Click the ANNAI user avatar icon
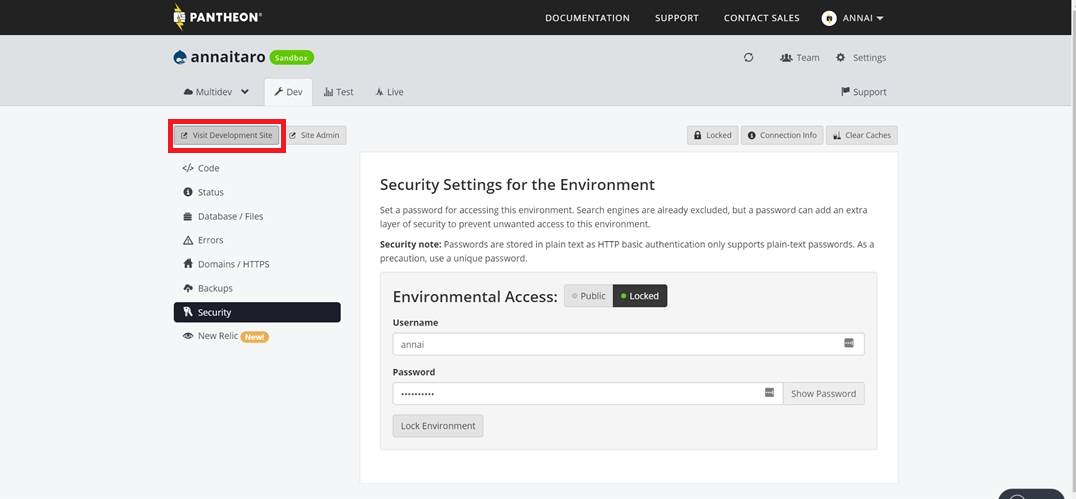1076x499 pixels. pyautogui.click(x=829, y=19)
